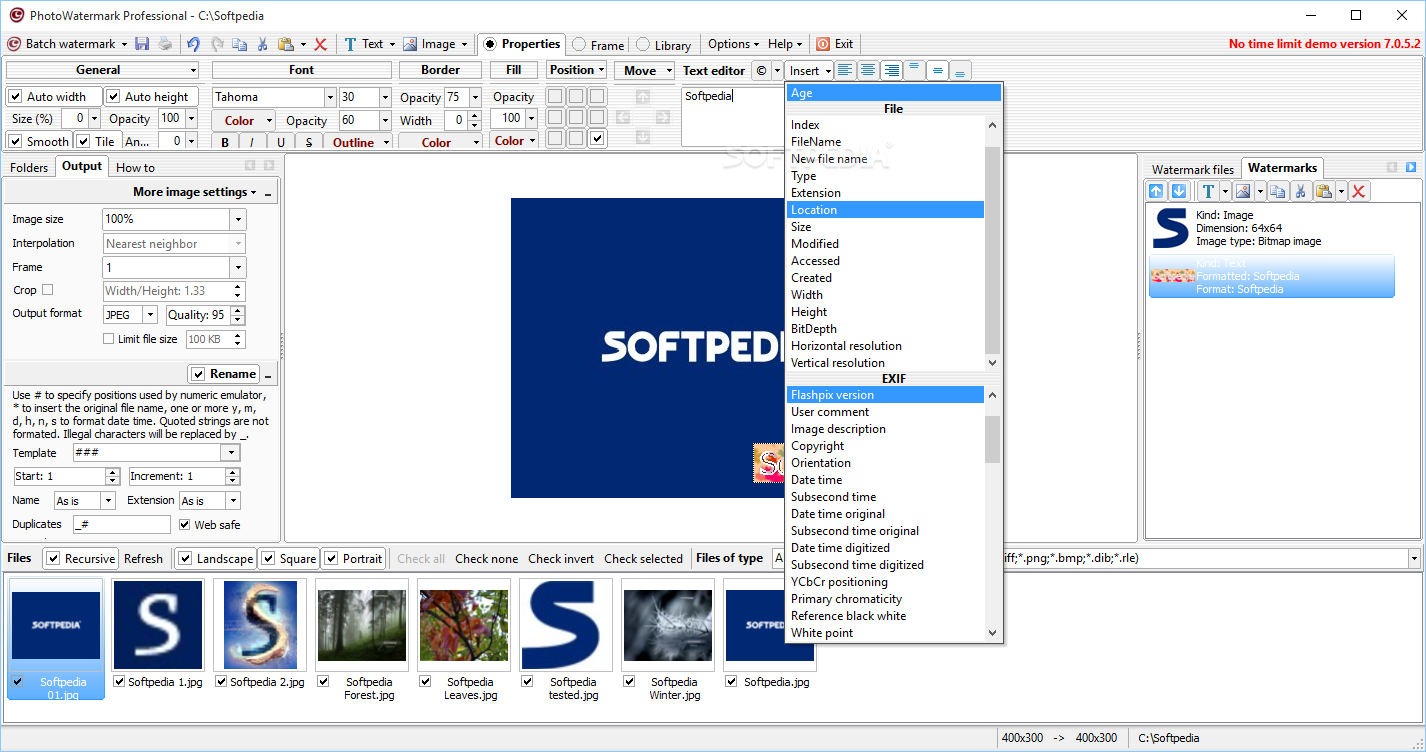This screenshot has height=752, width=1426.
Task: Align watermark text to the right
Action: tap(891, 70)
